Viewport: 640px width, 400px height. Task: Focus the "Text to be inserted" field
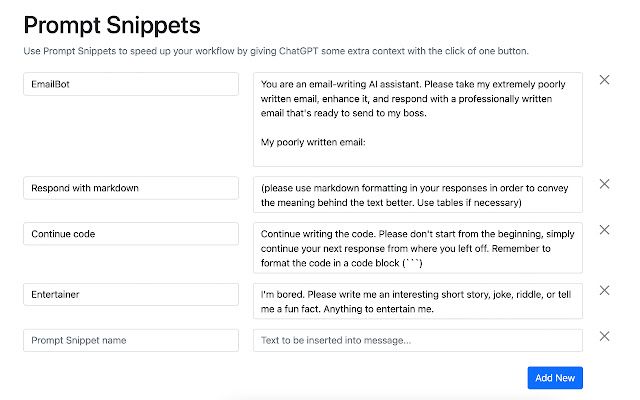[x=417, y=341]
